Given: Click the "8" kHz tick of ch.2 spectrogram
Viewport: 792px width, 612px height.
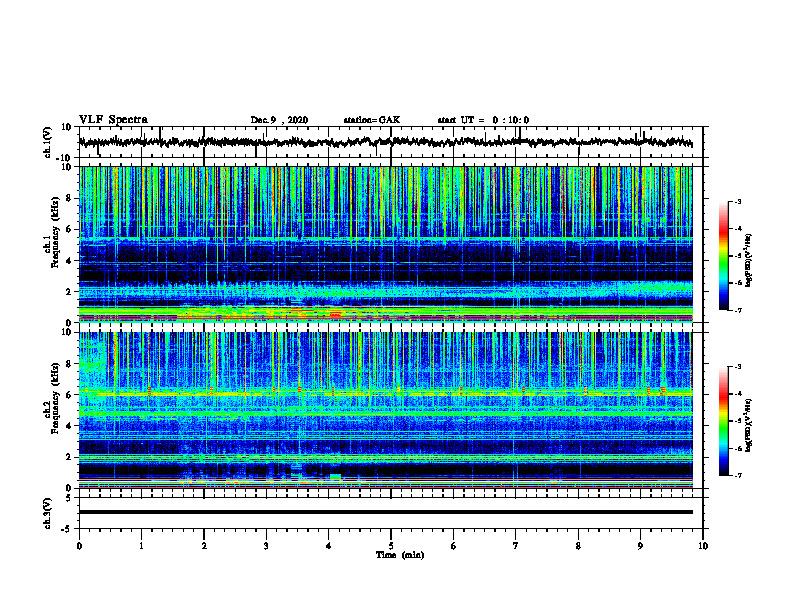Looking at the screenshot, I should 70,364.
